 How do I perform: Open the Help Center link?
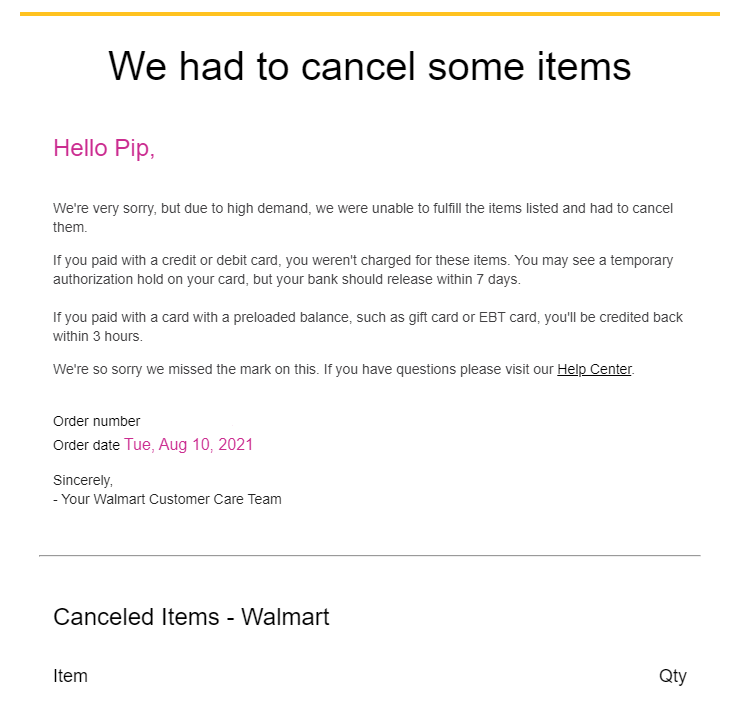594,369
